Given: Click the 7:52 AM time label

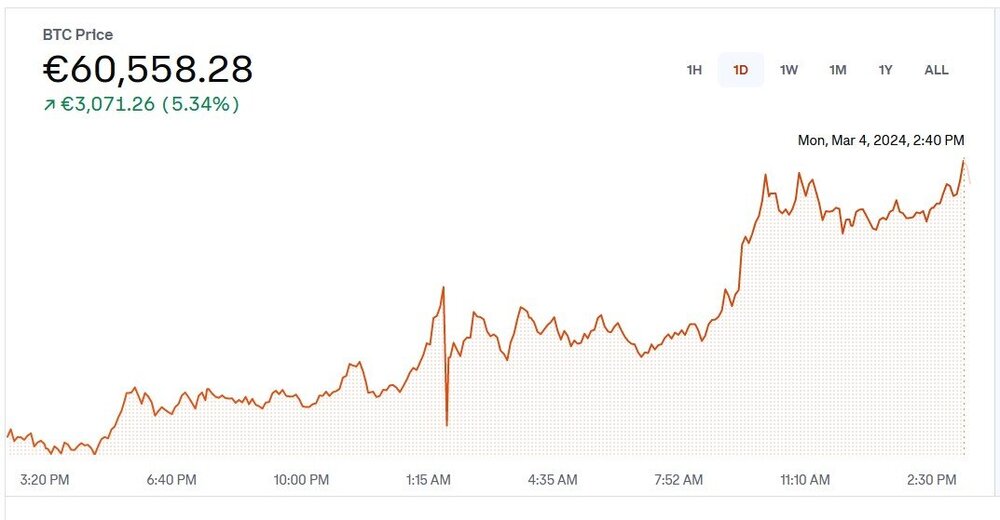Looking at the screenshot, I should 678,480.
